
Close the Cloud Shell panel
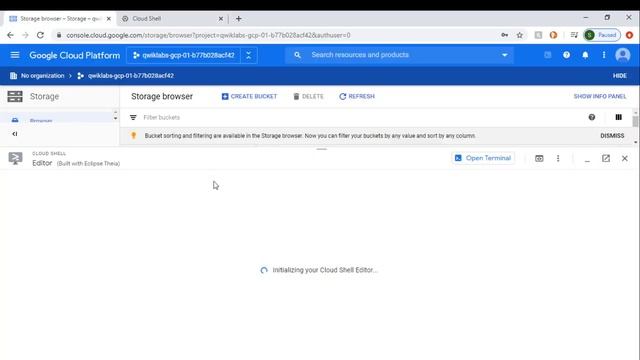(624, 158)
